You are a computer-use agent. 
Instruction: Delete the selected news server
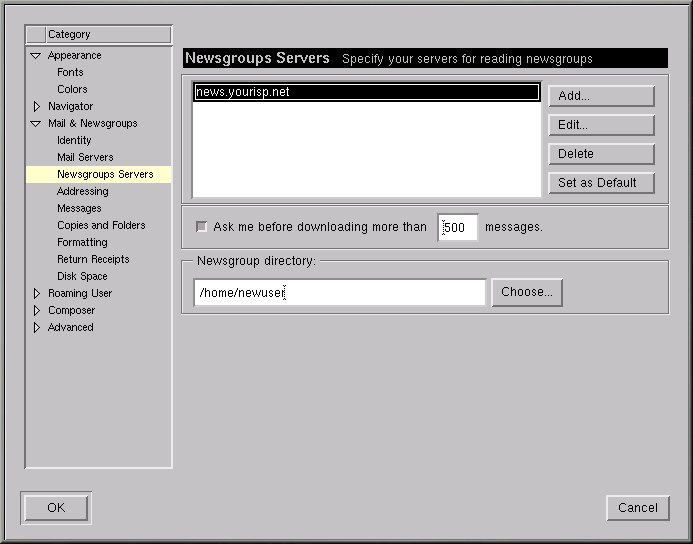click(601, 154)
